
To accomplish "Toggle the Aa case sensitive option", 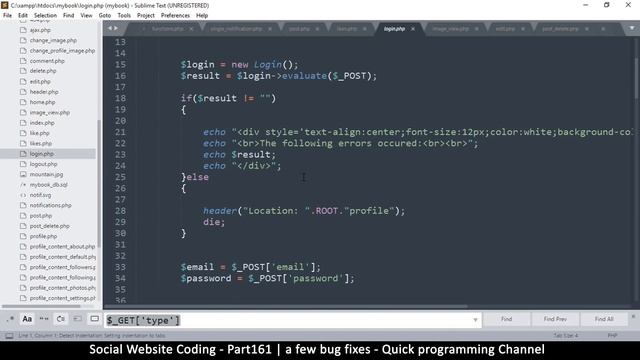I will pyautogui.click(x=27, y=319).
